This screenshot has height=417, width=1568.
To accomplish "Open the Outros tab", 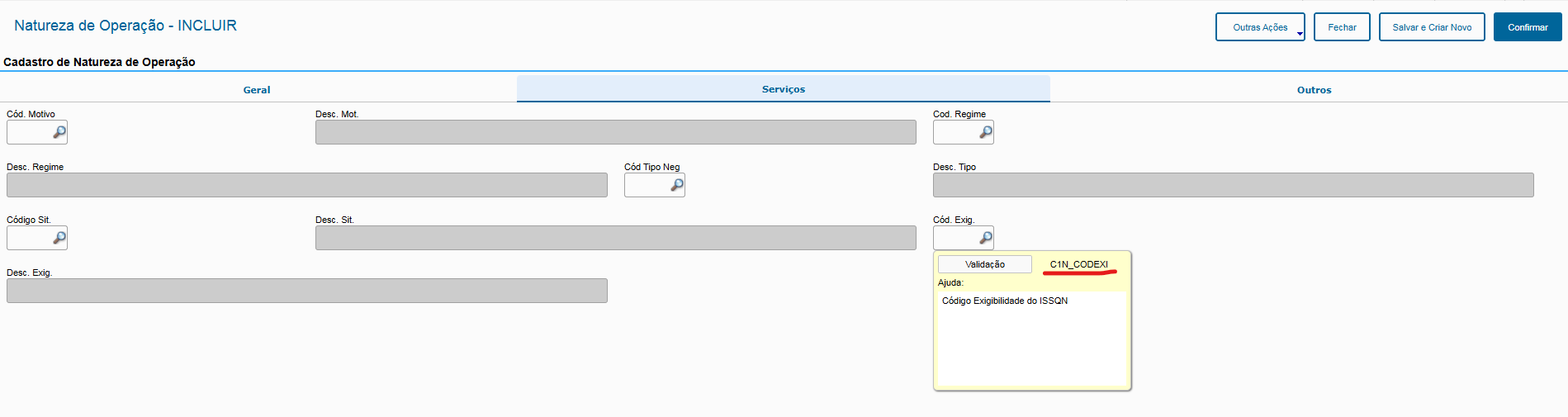I will coord(1314,89).
